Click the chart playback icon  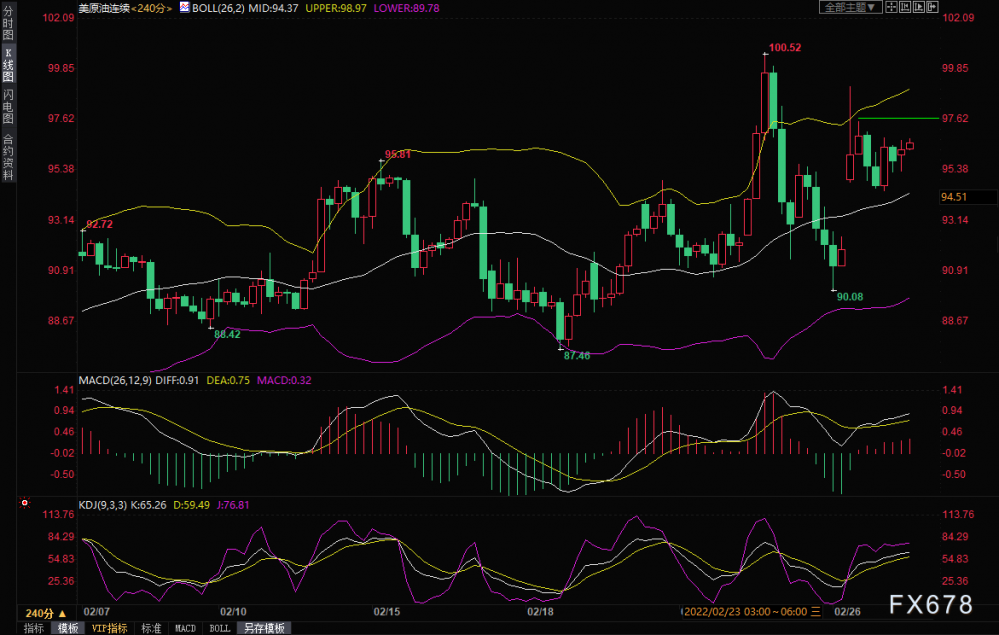click(919, 7)
